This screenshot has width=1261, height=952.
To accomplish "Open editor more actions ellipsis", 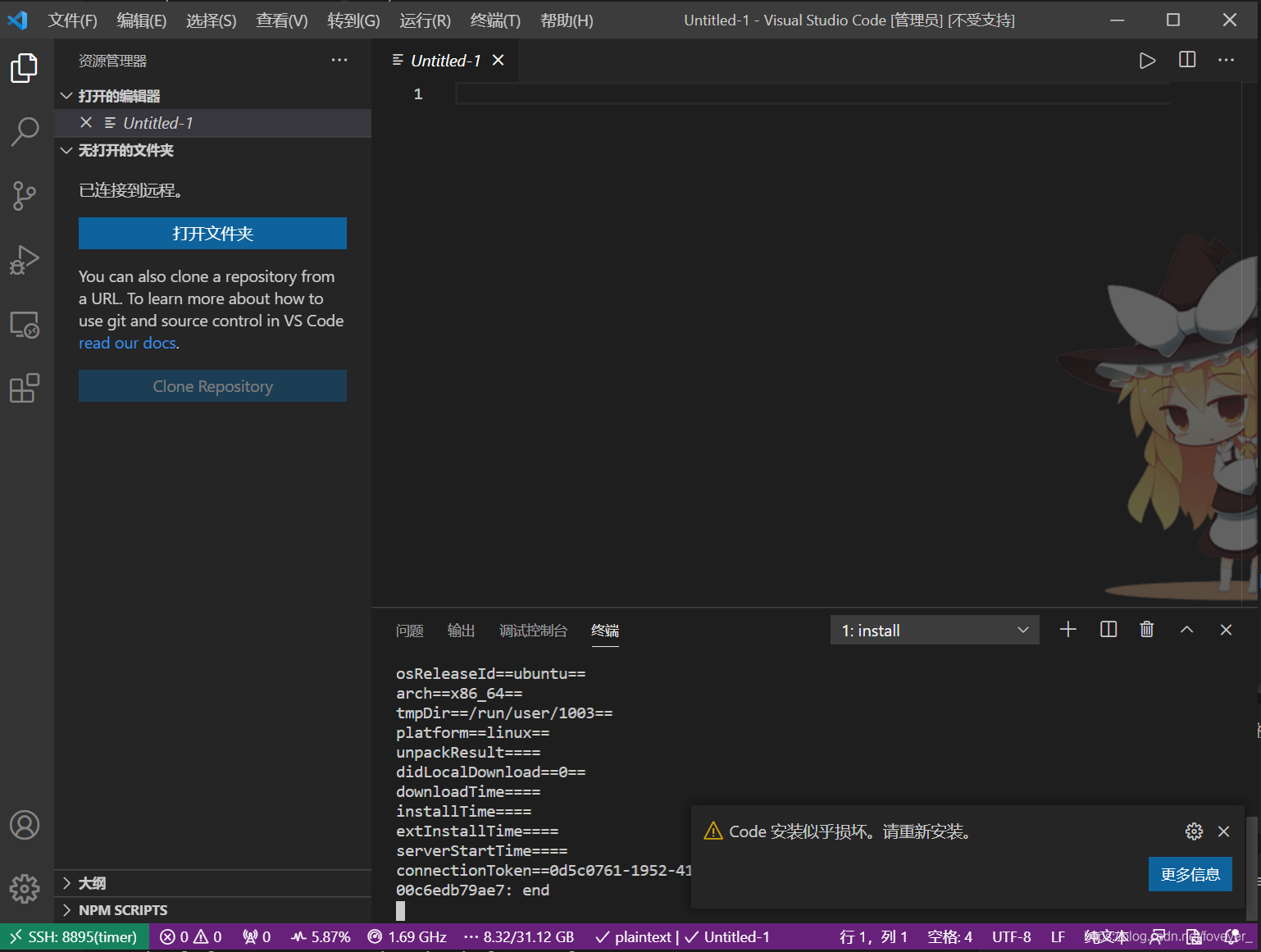I will point(1227,60).
